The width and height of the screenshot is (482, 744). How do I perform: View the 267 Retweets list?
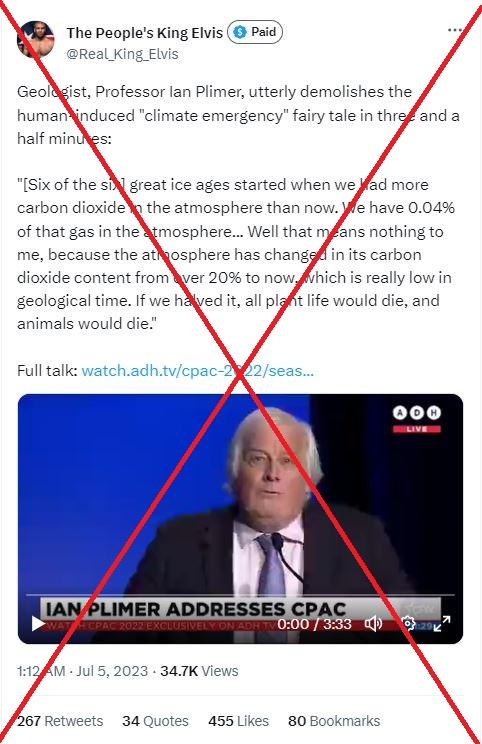point(60,721)
